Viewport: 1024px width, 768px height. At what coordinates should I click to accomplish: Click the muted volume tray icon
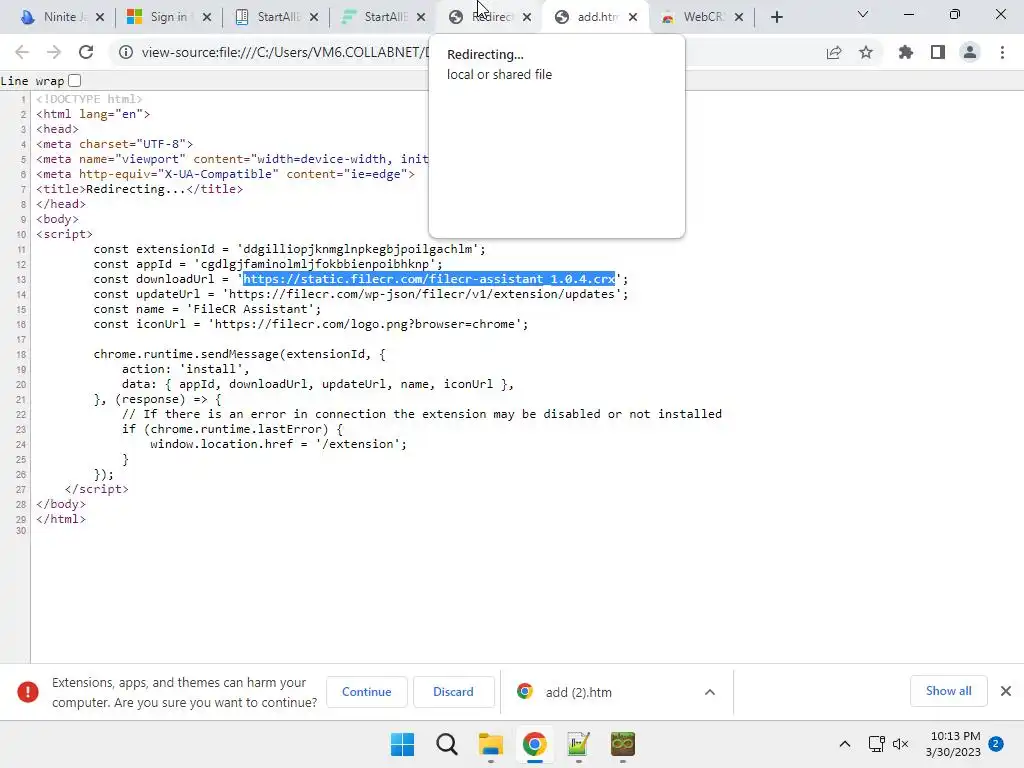901,744
